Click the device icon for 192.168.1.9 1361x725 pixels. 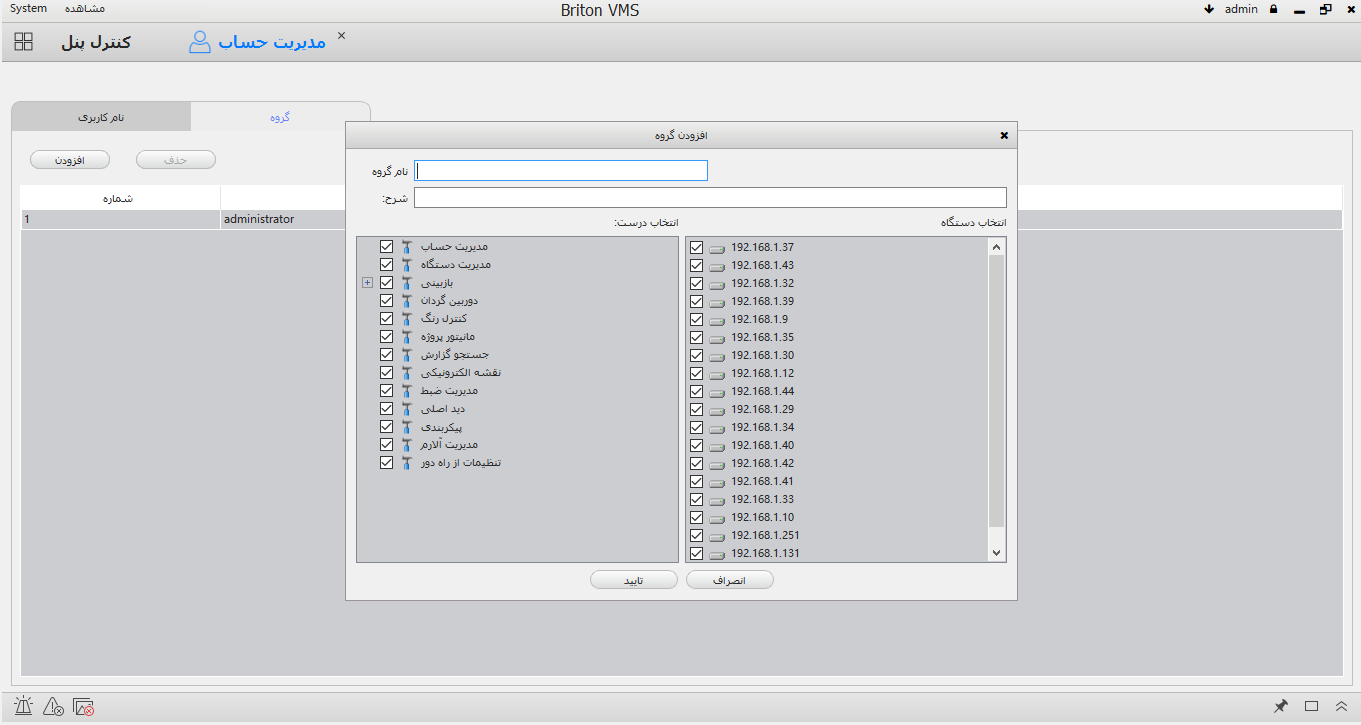click(x=717, y=320)
